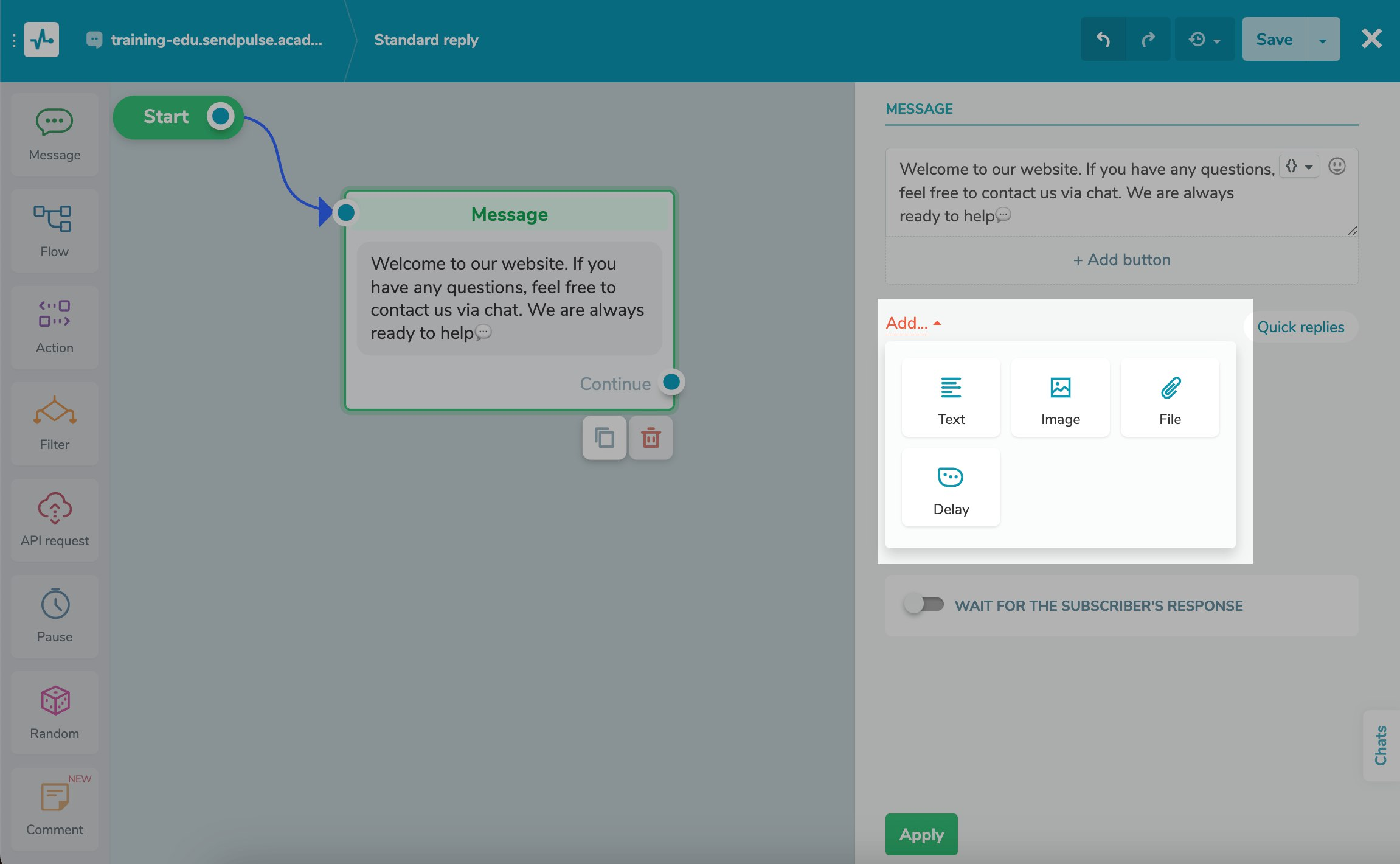Select the Message block from the sidebar
The height and width of the screenshot is (864, 1400).
click(54, 133)
